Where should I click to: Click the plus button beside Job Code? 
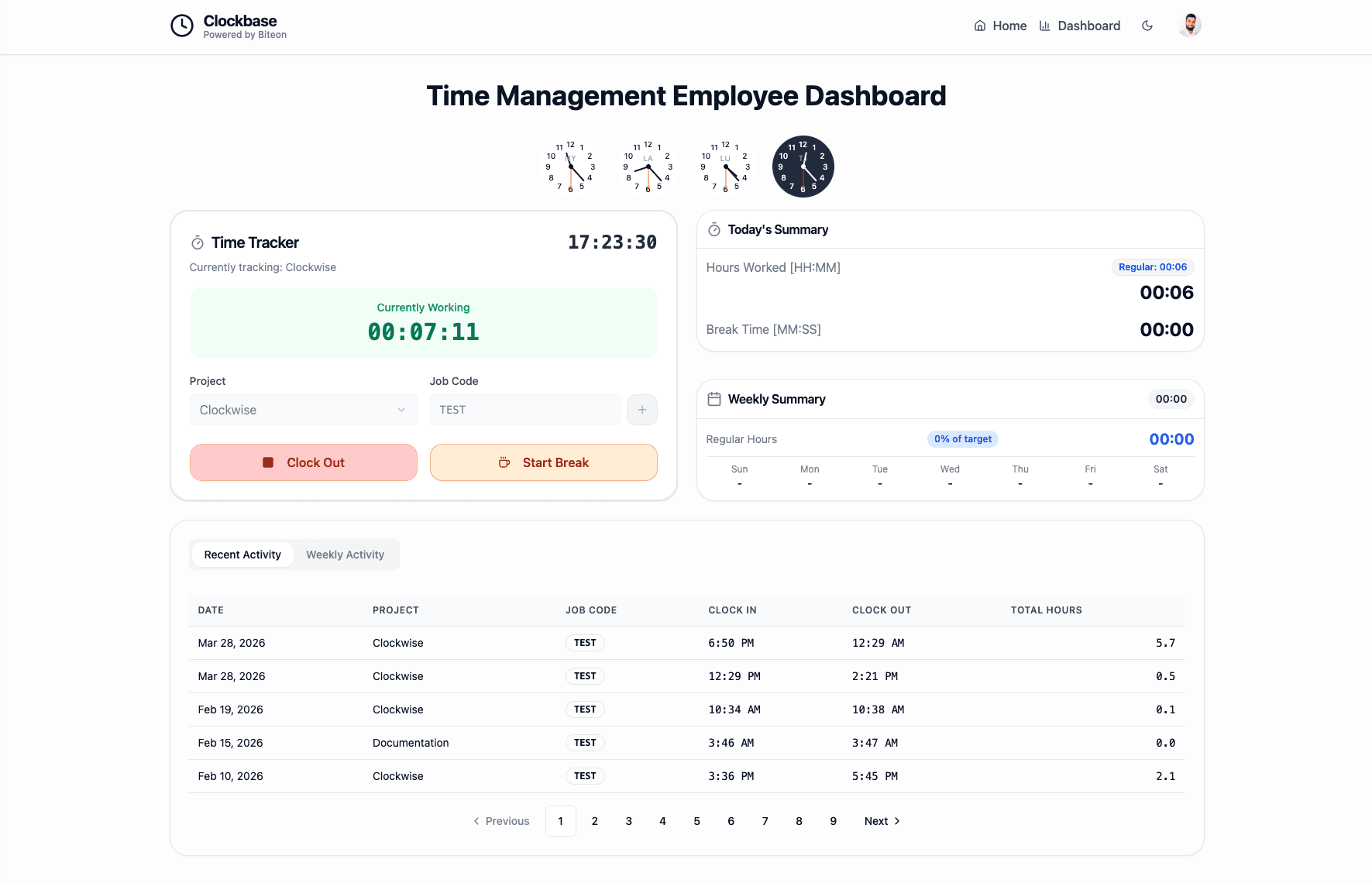coord(641,410)
